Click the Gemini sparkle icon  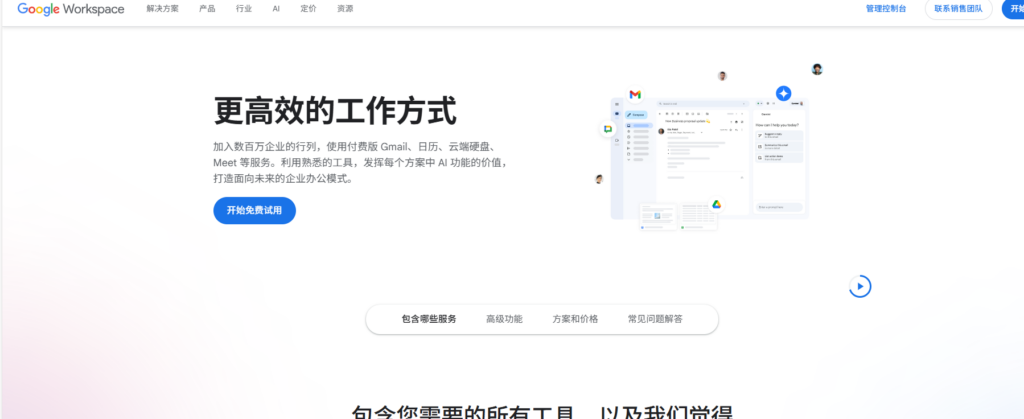coord(783,93)
